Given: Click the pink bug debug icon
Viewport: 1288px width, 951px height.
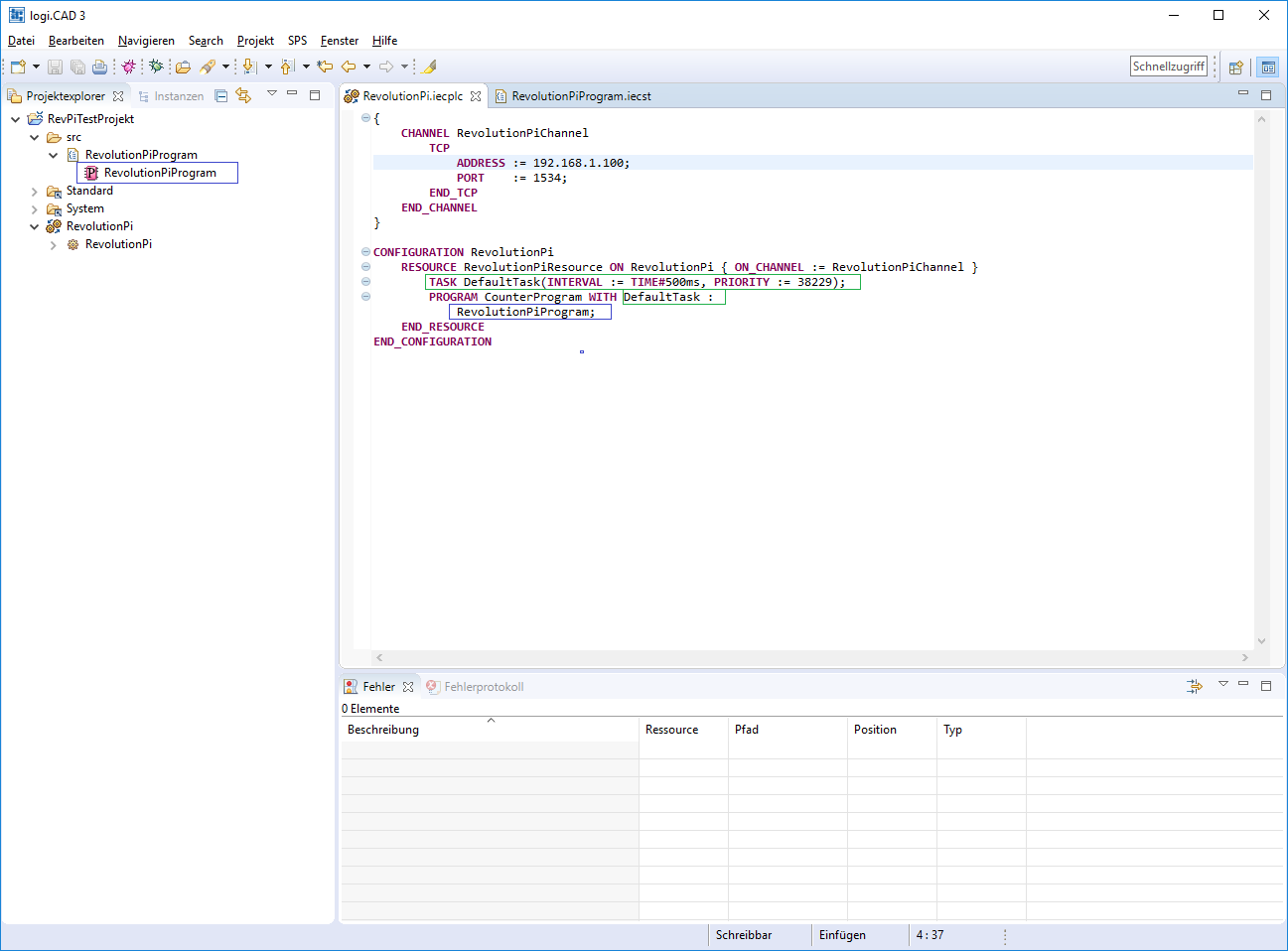Looking at the screenshot, I should click(129, 67).
